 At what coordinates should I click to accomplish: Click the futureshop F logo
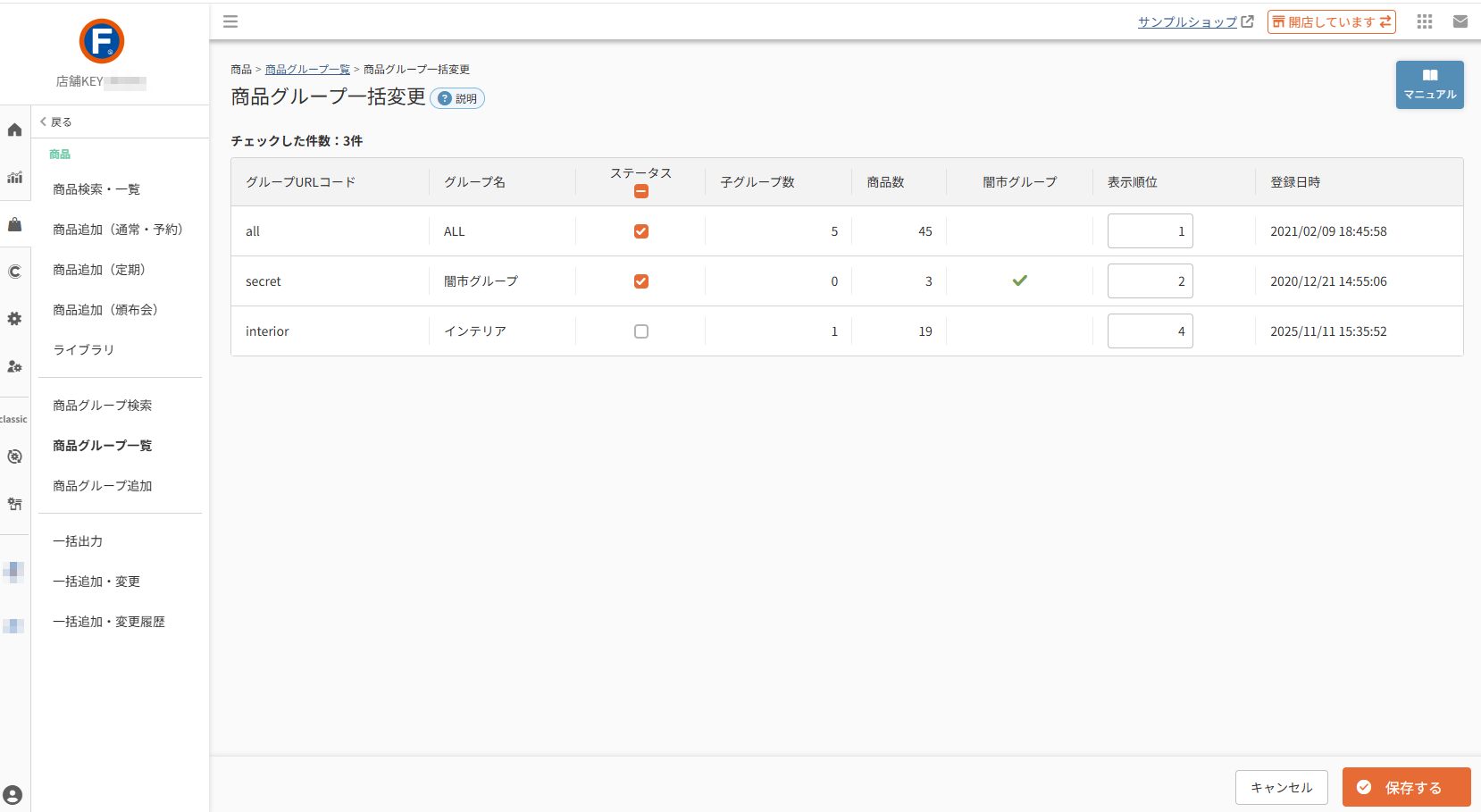pyautogui.click(x=102, y=41)
